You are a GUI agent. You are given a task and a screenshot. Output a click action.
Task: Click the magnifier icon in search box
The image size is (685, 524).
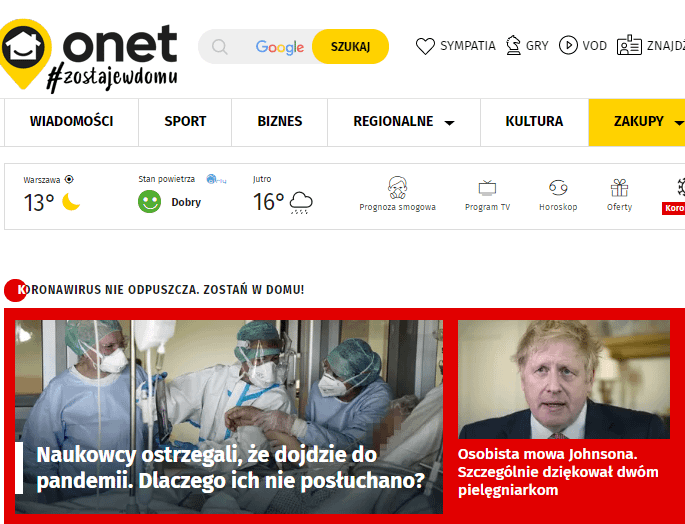220,47
